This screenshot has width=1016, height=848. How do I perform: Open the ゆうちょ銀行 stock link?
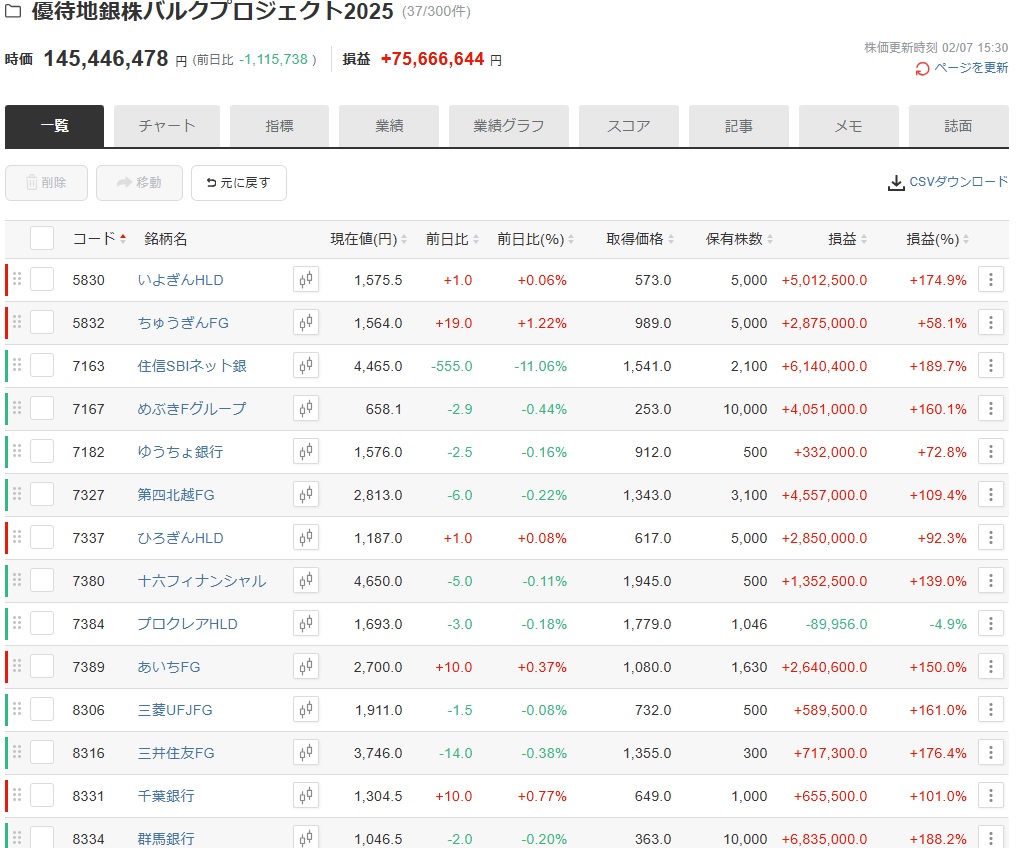click(x=180, y=452)
